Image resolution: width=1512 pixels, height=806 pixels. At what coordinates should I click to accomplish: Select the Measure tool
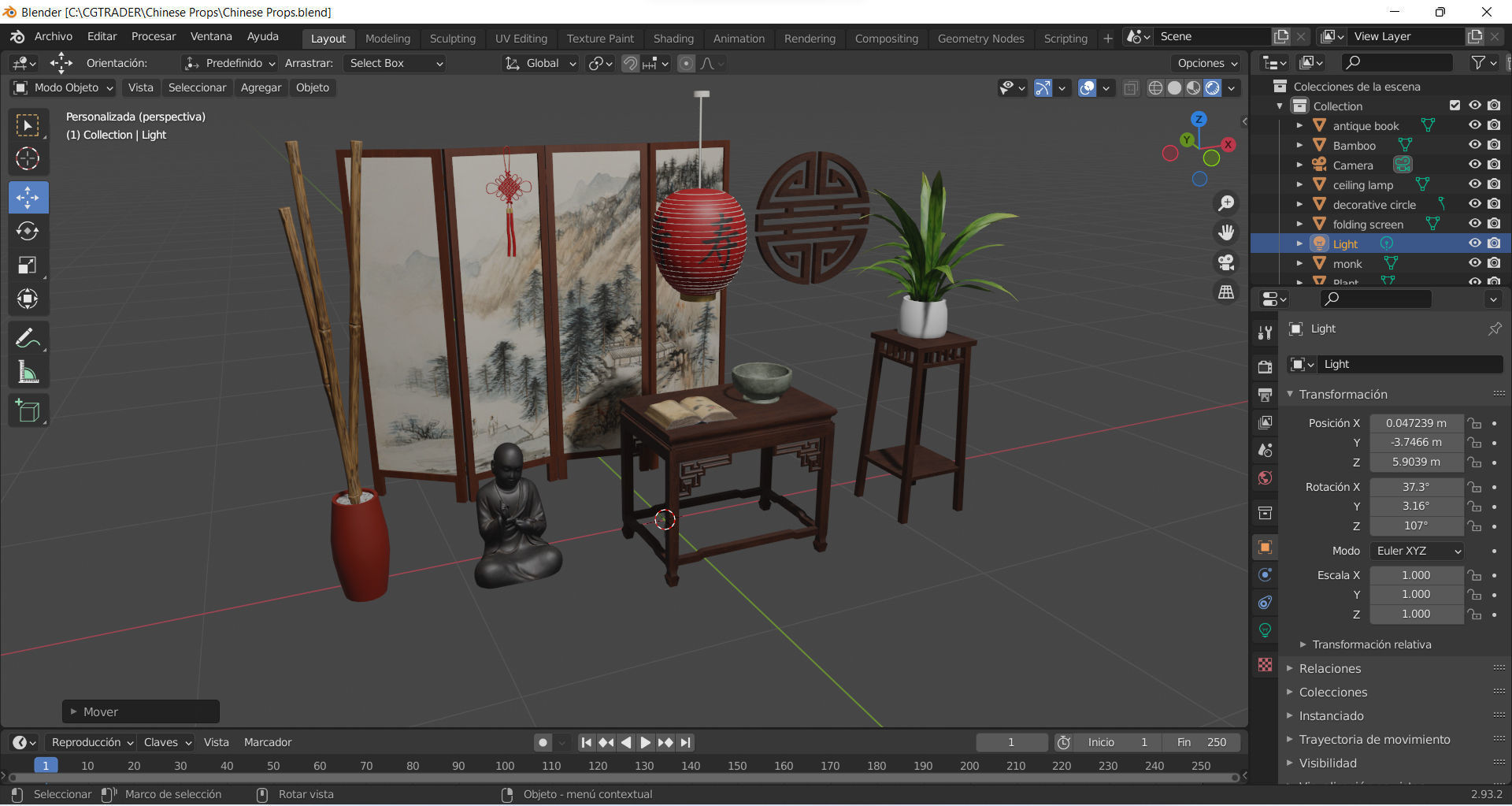(x=28, y=372)
